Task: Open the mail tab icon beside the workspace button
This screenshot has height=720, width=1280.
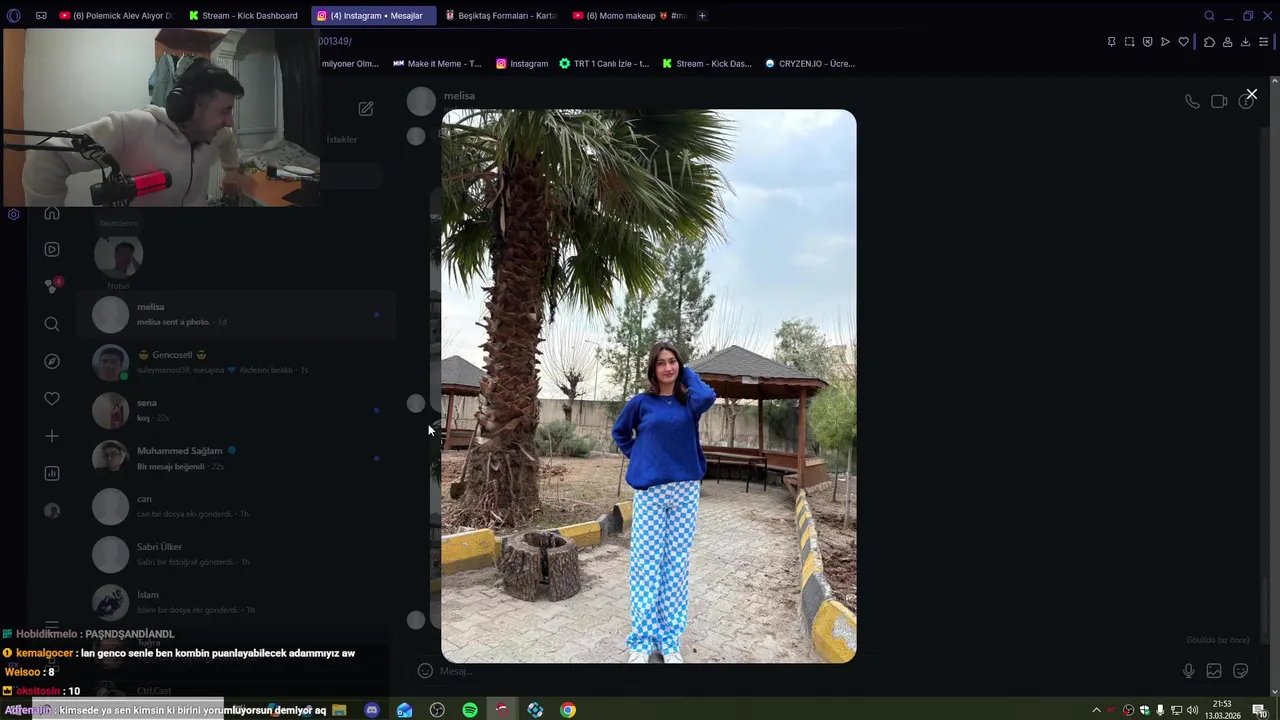Action: pos(41,16)
